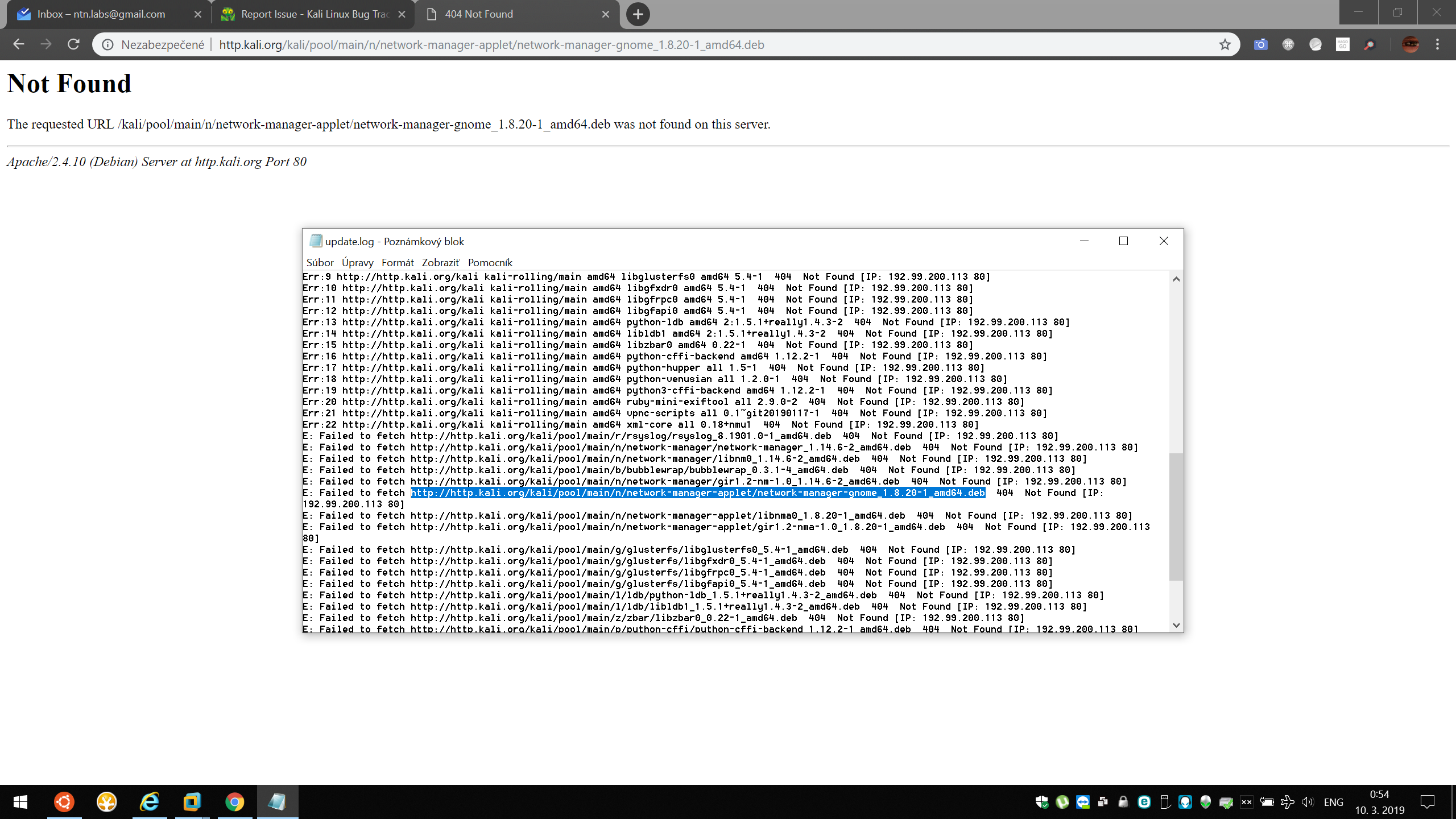Open a new tab with the plus button

tap(638, 14)
